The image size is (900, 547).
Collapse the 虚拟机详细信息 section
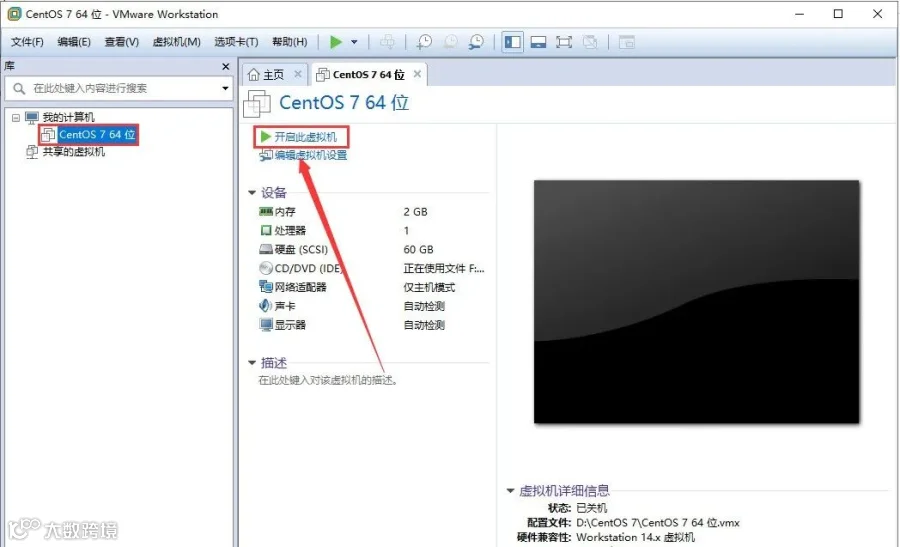point(510,491)
